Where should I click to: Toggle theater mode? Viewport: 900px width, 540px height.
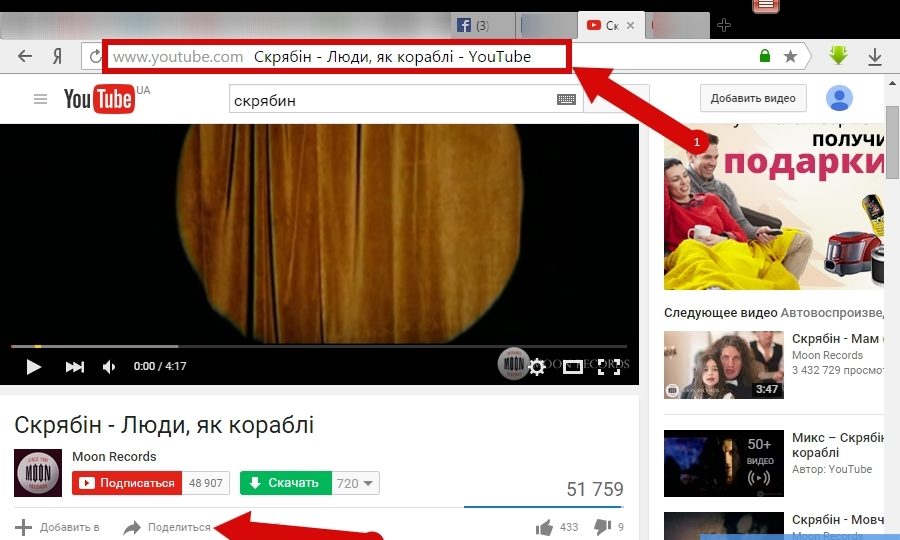(572, 367)
